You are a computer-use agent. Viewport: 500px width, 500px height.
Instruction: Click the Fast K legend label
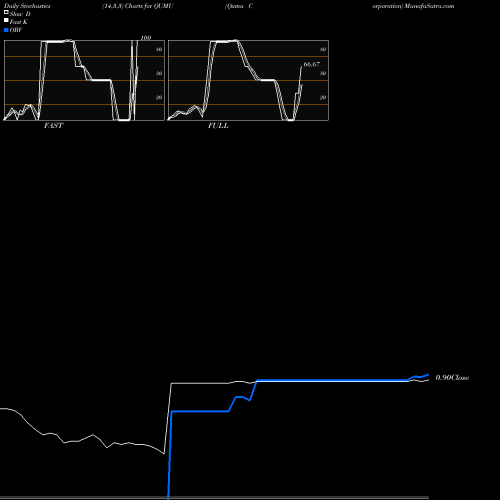(19, 22)
